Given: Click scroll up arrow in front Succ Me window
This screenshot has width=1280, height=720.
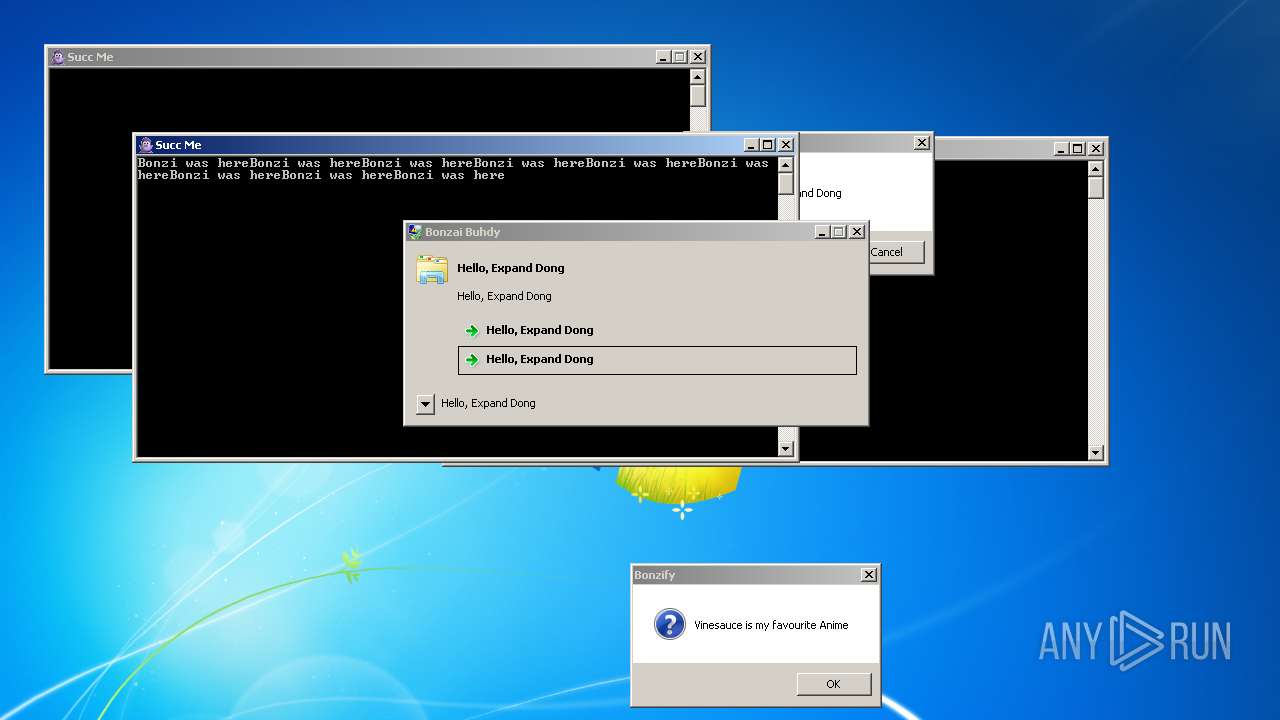Looking at the screenshot, I should click(x=786, y=165).
